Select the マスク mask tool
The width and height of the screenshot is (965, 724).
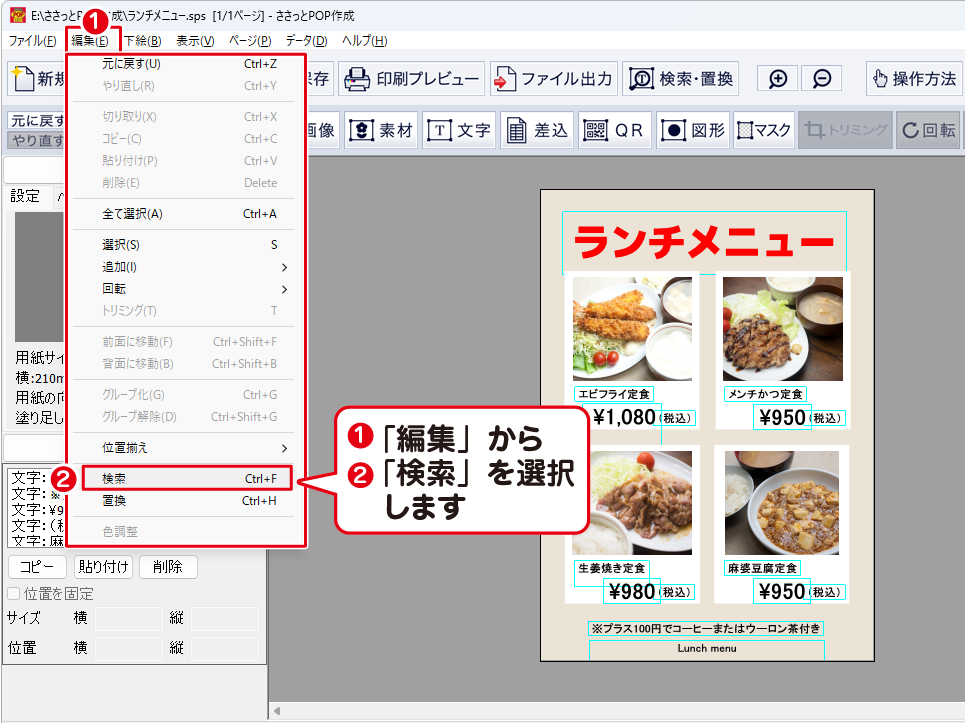(763, 130)
